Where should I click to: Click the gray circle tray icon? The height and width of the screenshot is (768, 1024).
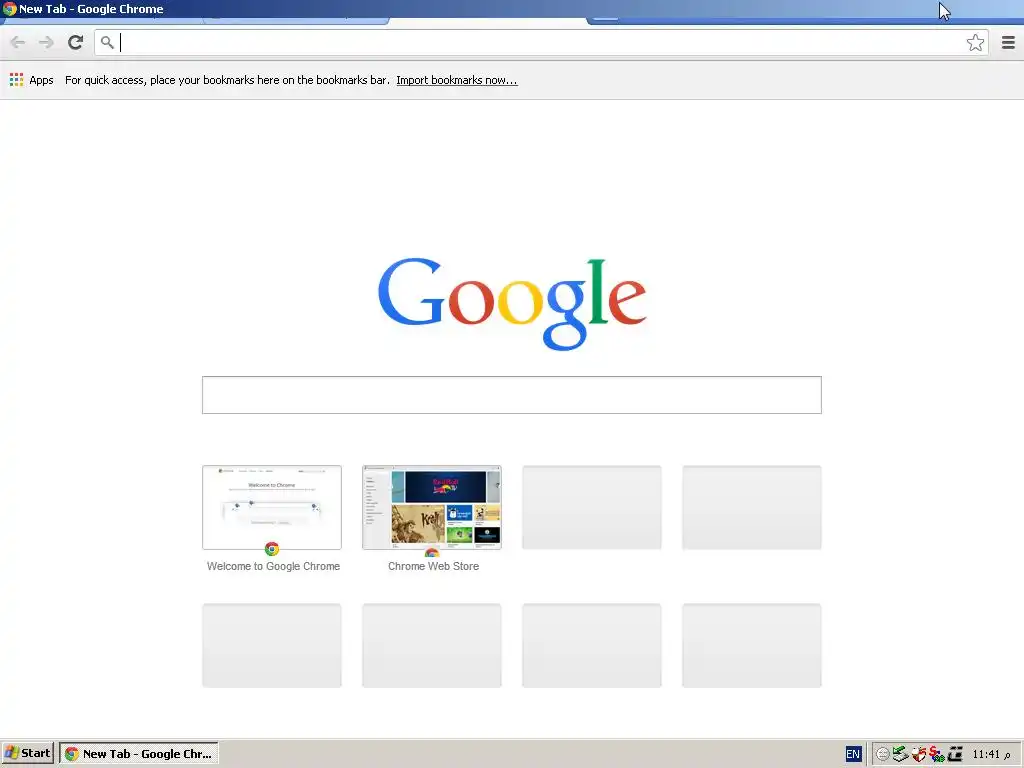882,754
